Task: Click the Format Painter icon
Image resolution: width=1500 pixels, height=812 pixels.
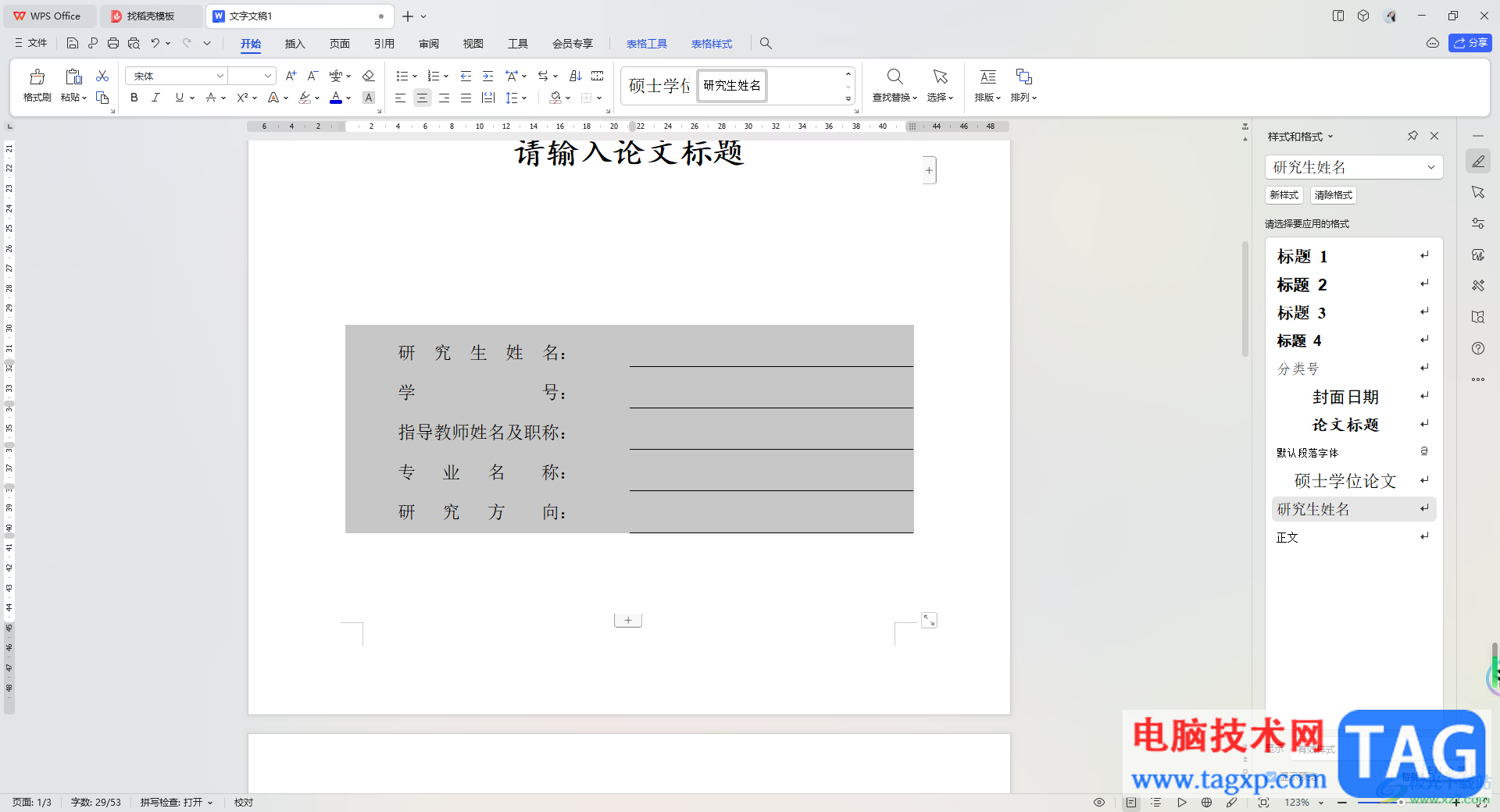Action: pyautogui.click(x=37, y=77)
